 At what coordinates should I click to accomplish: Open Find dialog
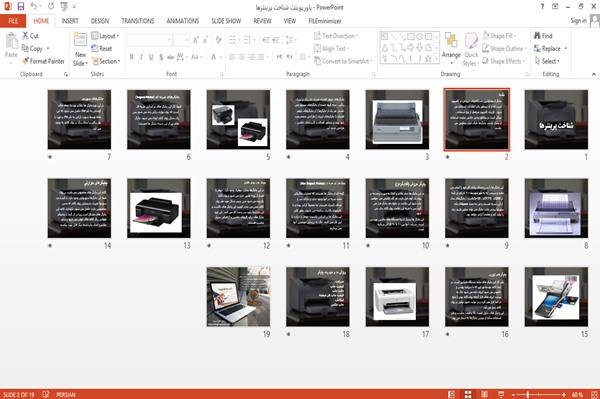[543, 36]
